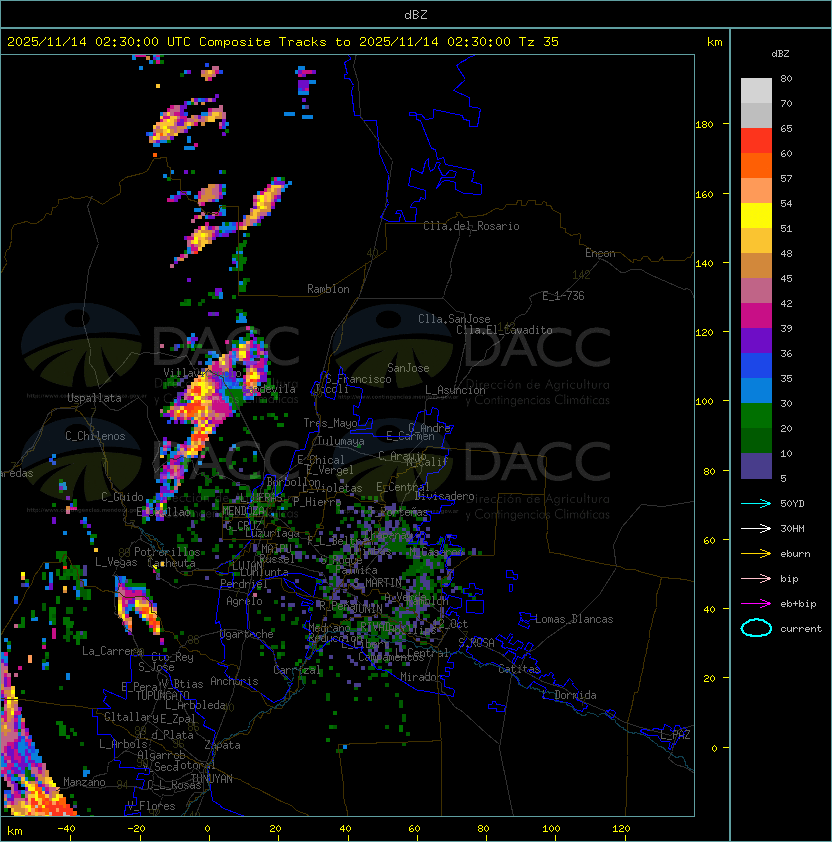This screenshot has width=832, height=842.
Task: Click the 100 km tick on vertical axis
Action: click(x=704, y=401)
